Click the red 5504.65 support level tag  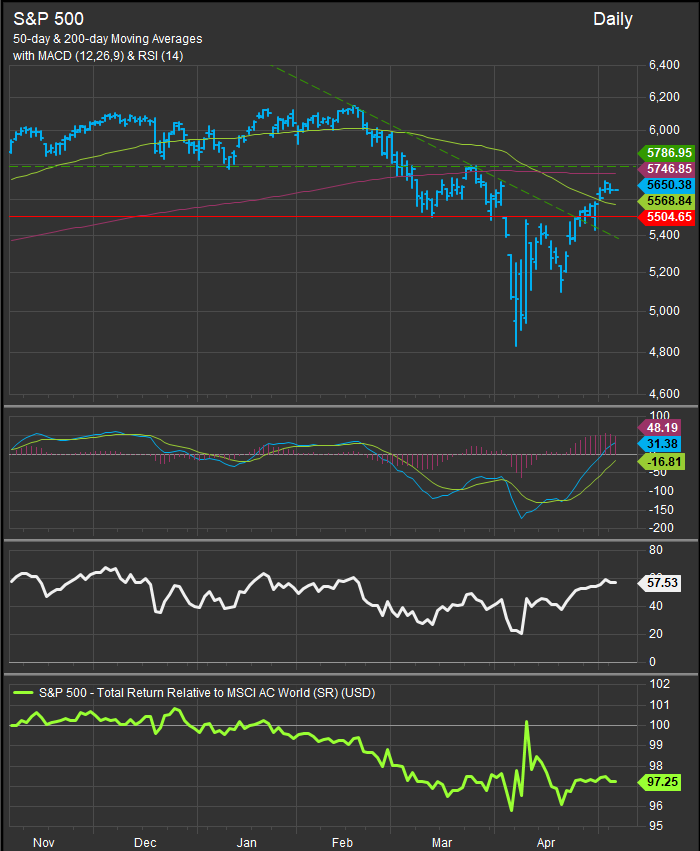(666, 217)
